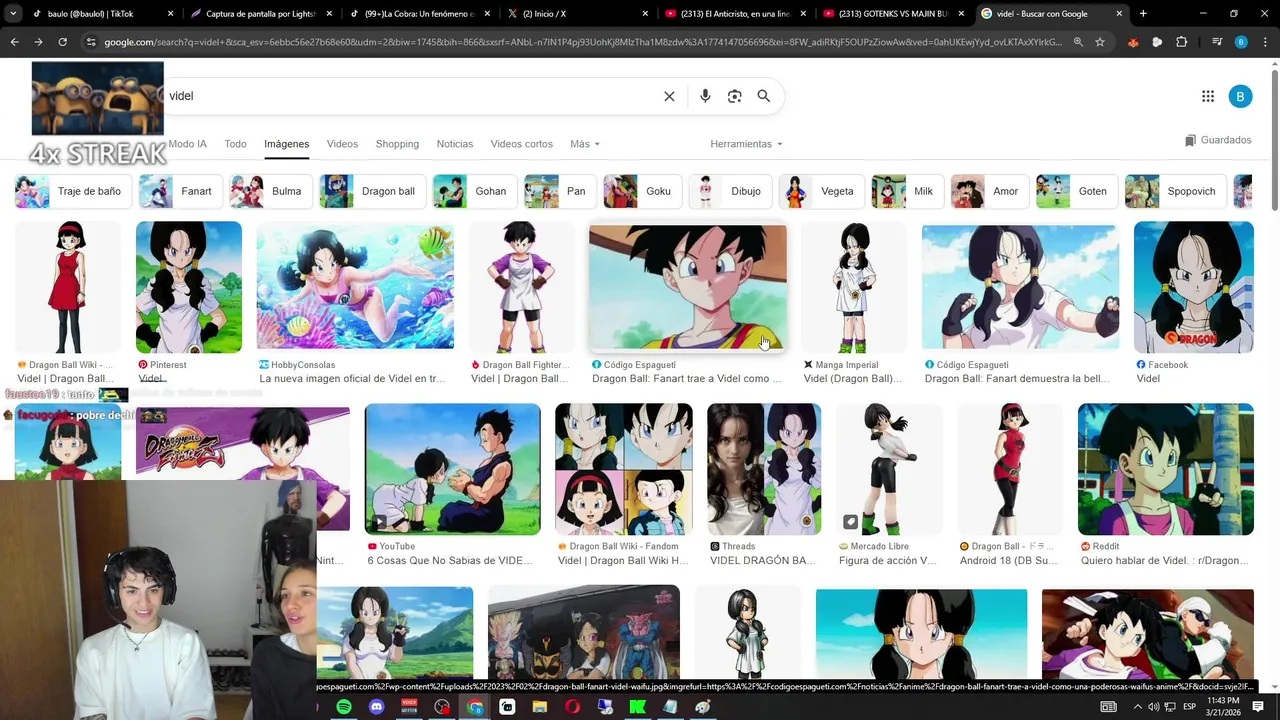Open File Explorer from the taskbar
The image size is (1280, 720).
(x=540, y=707)
